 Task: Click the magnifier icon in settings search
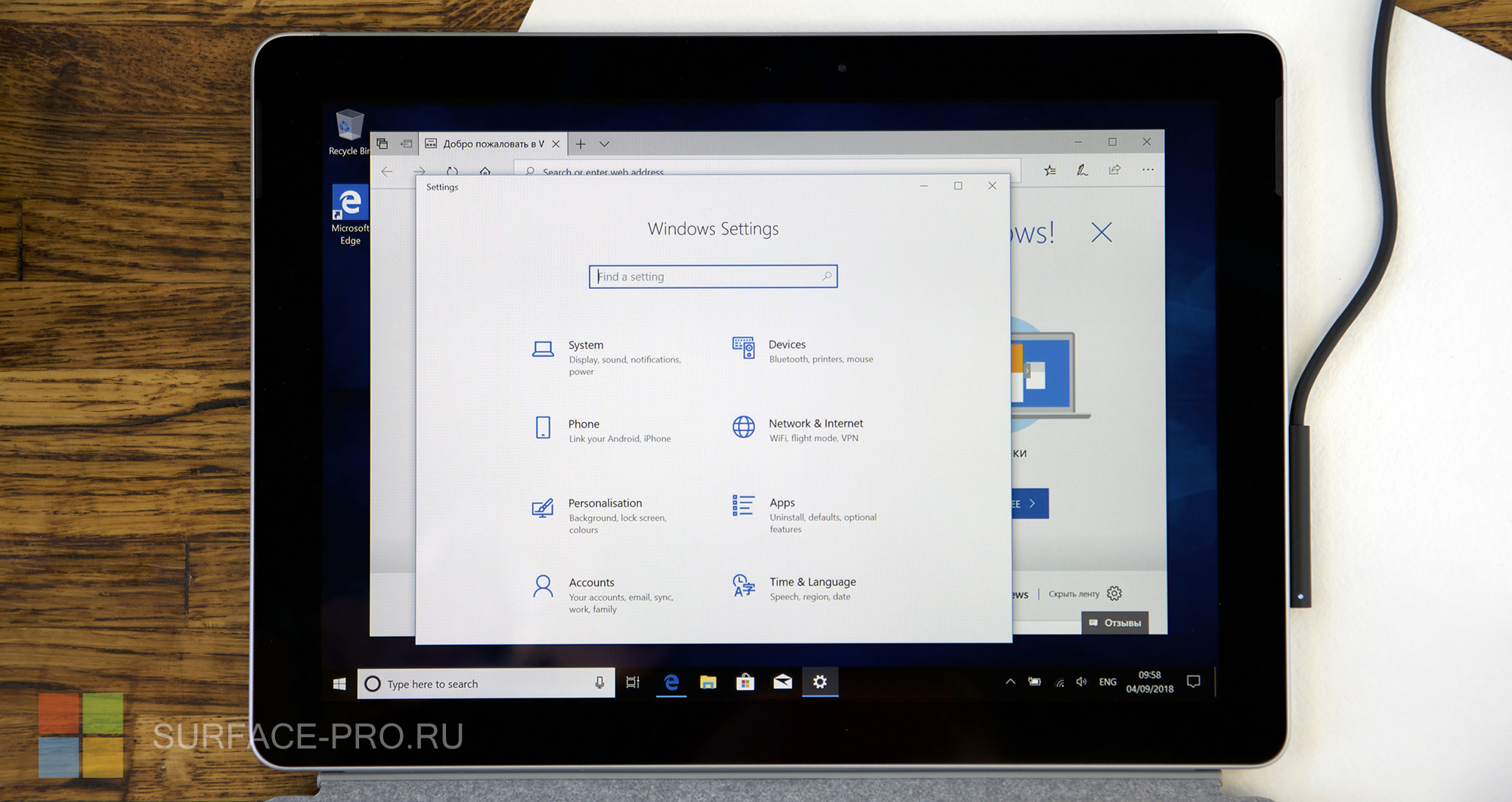(x=827, y=277)
